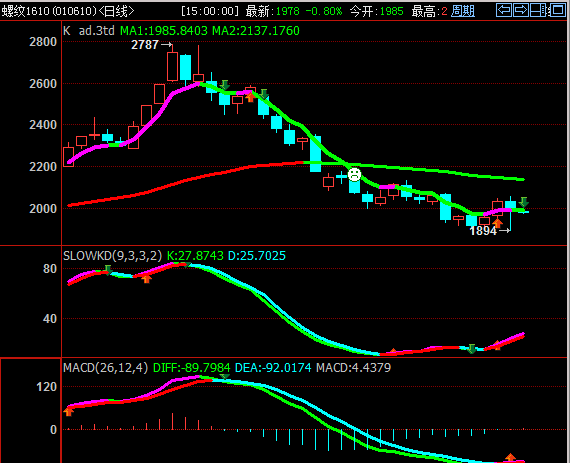Click the 2787 high price marker
Image resolution: width=570 pixels, height=463 pixels.
click(x=152, y=45)
